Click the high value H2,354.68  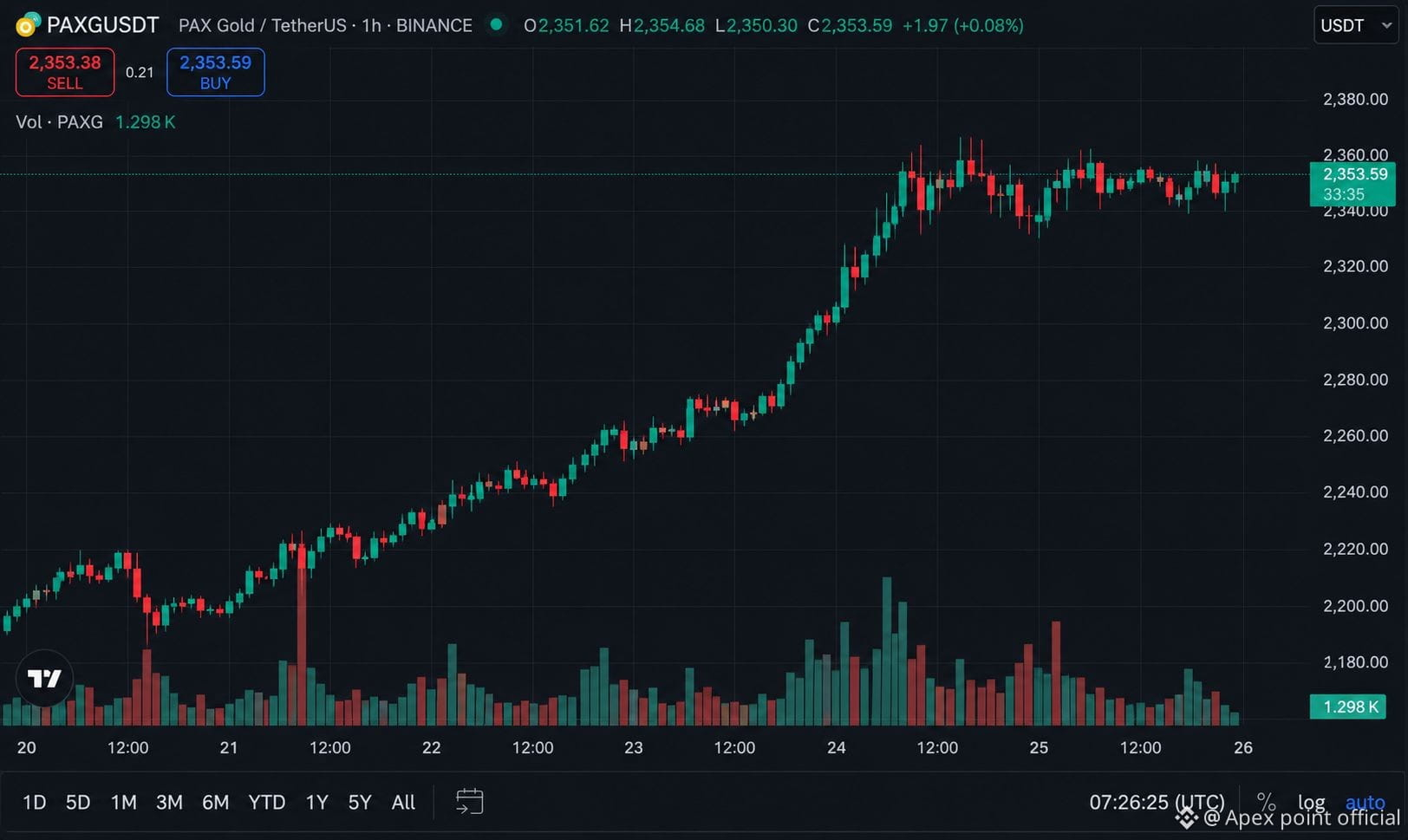[662, 25]
